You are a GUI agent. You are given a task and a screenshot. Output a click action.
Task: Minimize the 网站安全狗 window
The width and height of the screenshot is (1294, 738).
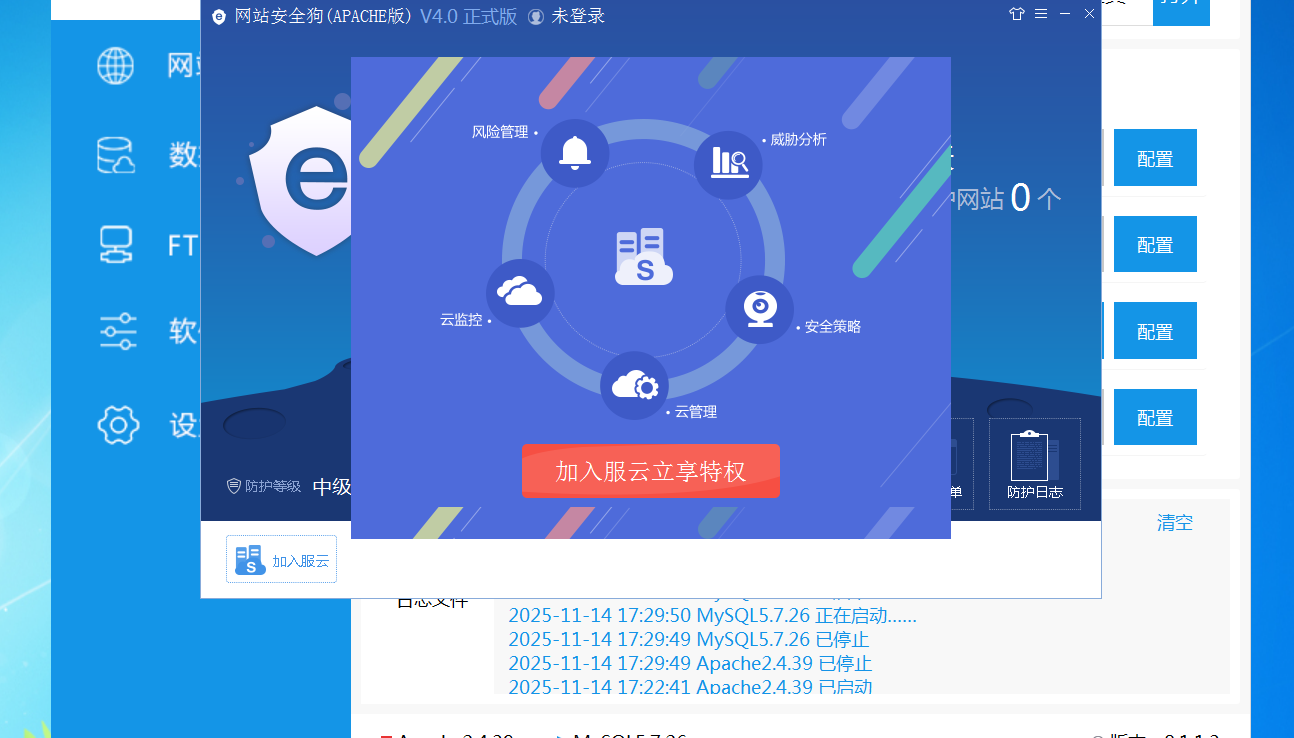pos(1065,14)
